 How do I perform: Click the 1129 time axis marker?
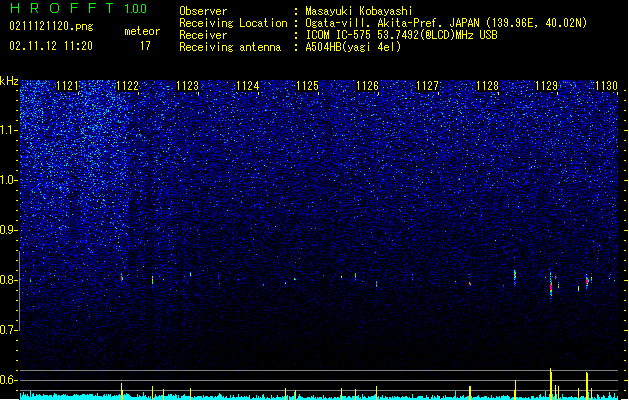(x=547, y=86)
